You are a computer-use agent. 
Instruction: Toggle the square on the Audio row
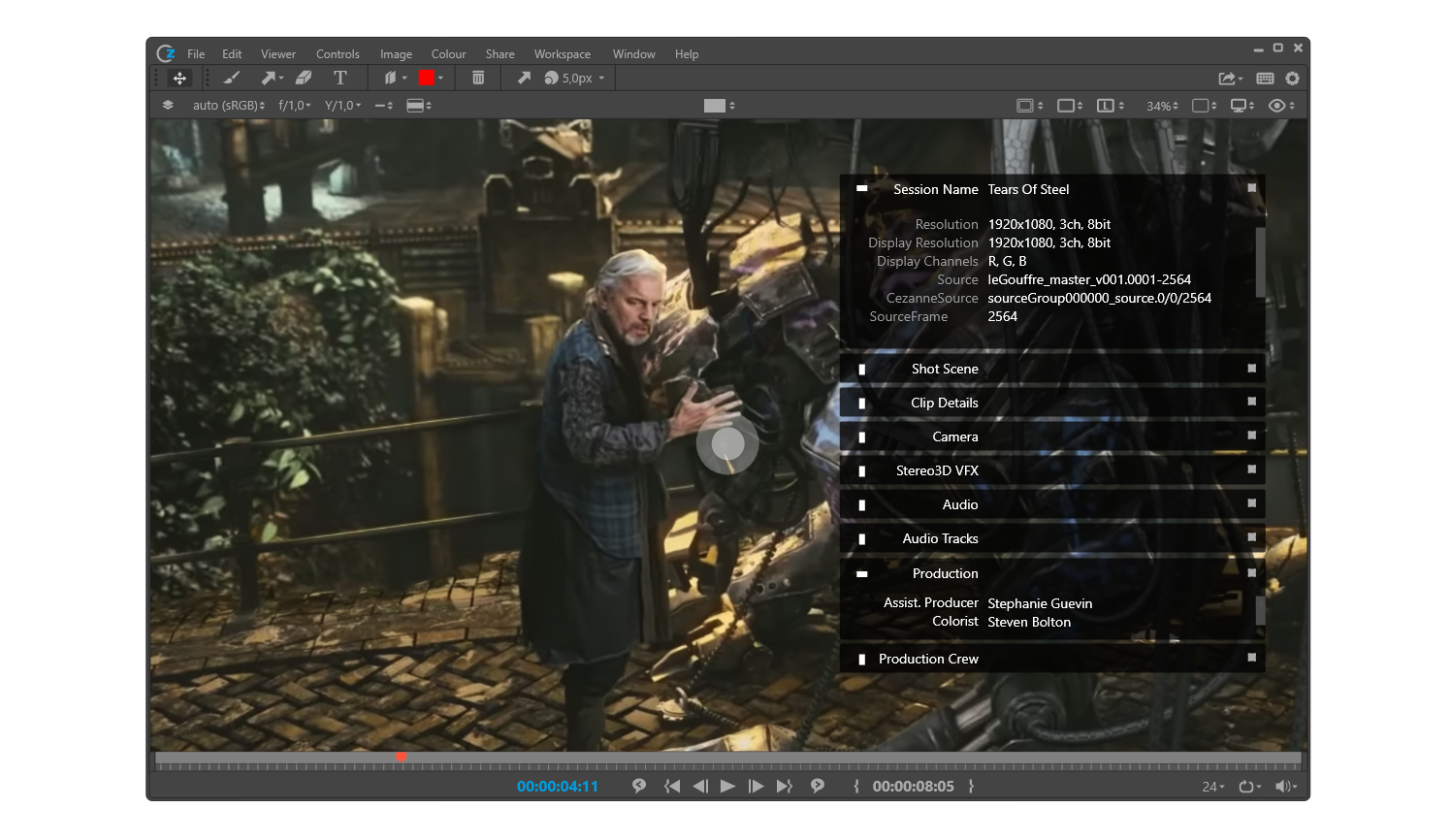pyautogui.click(x=1251, y=503)
